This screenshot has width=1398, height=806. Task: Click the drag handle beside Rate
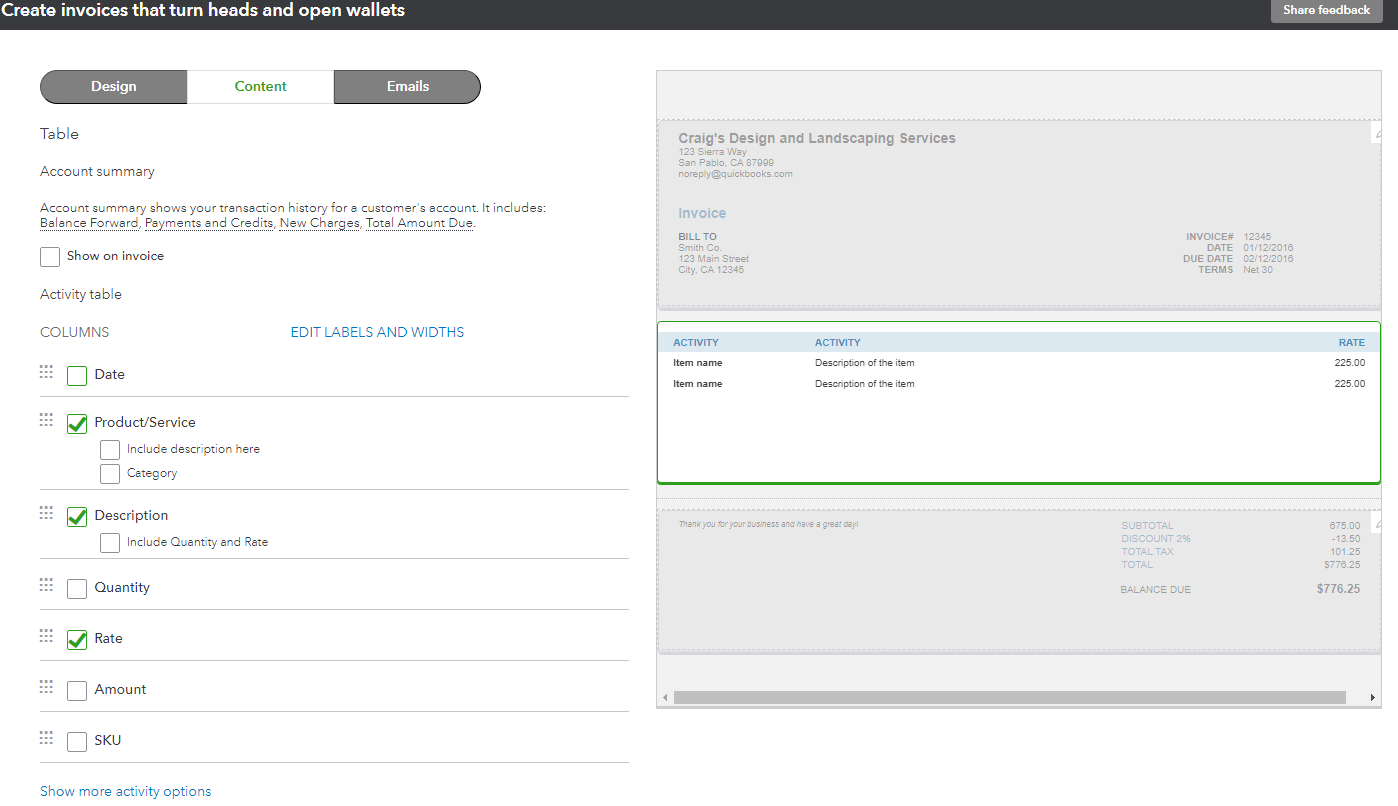pos(45,635)
